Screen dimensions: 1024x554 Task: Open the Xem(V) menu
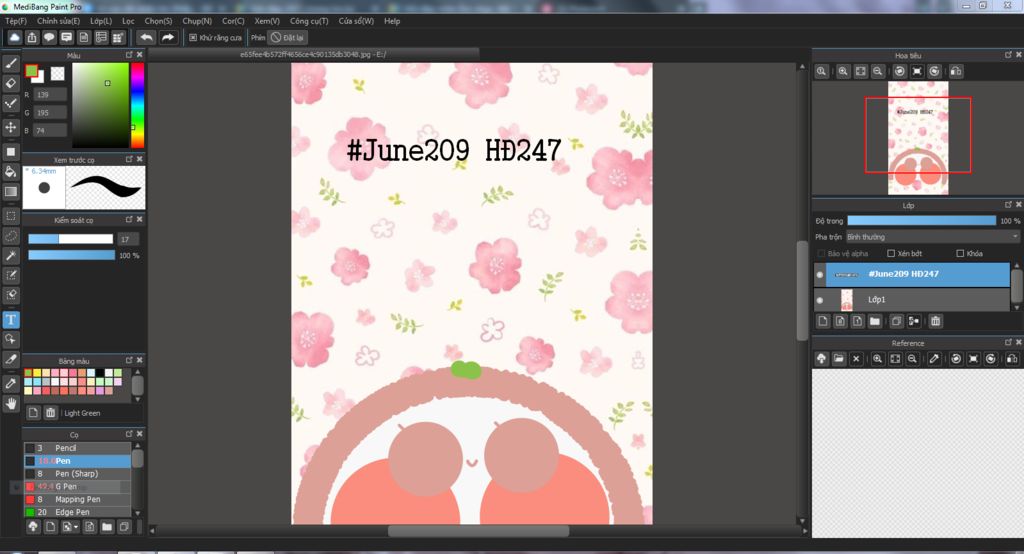click(x=267, y=21)
